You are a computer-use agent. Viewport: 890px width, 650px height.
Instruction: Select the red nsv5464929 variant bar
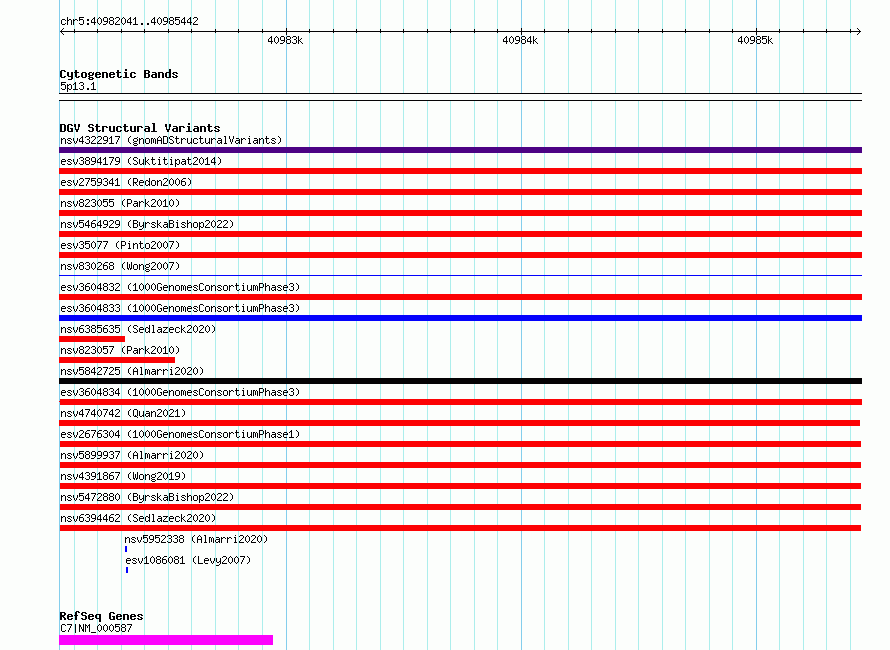pos(460,234)
